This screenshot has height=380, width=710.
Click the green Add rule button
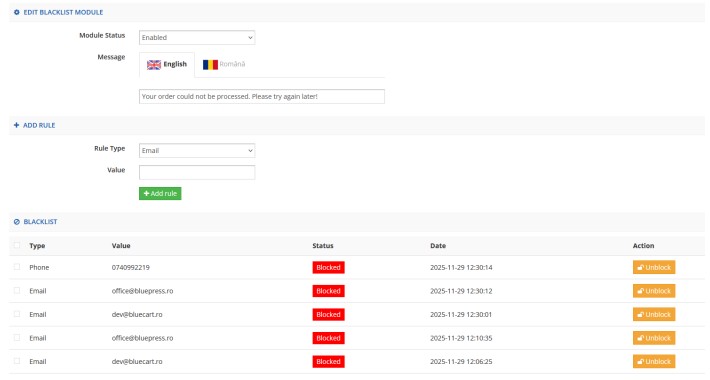pyautogui.click(x=160, y=193)
